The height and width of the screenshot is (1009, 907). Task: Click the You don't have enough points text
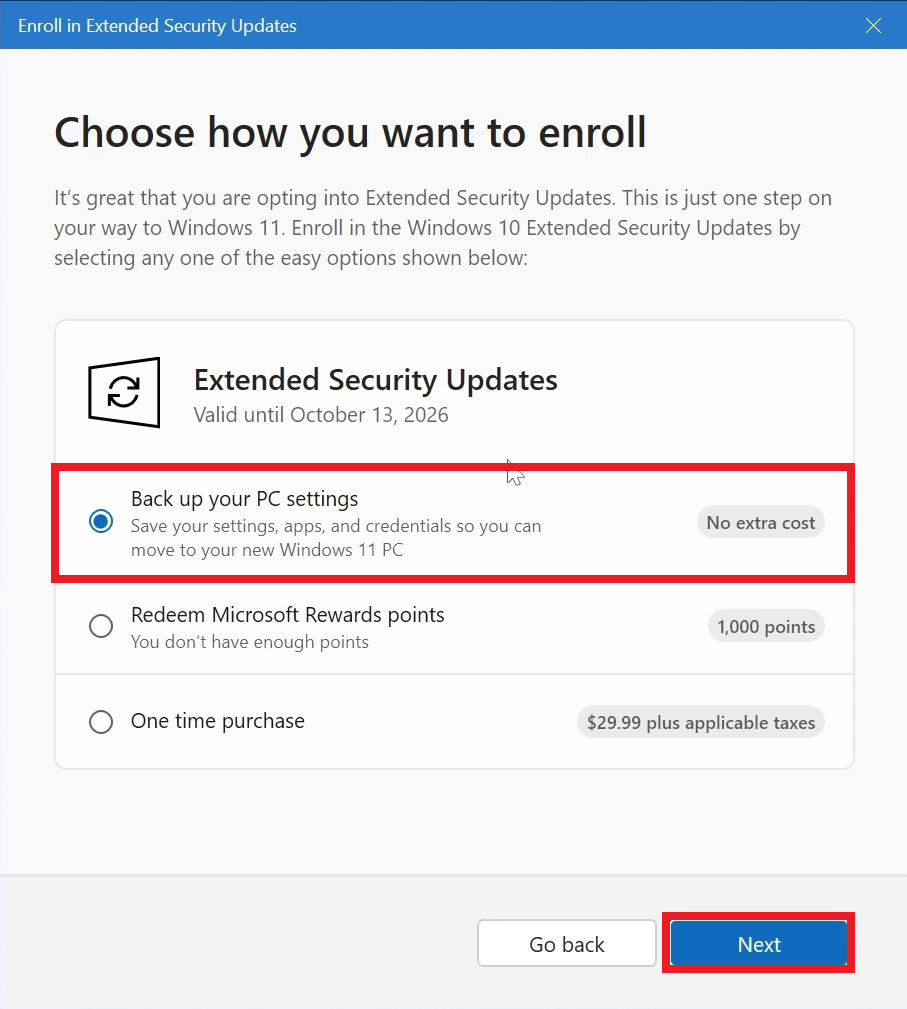[249, 642]
